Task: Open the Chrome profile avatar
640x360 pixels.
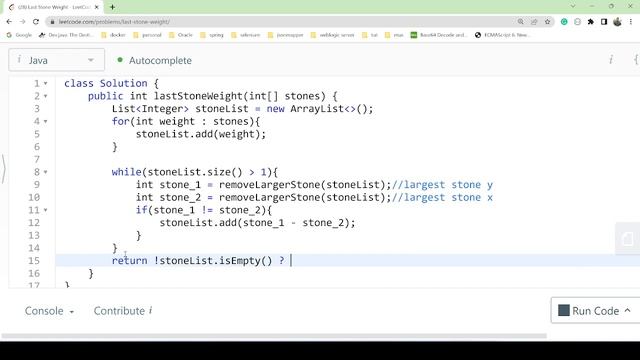Action: (617, 22)
